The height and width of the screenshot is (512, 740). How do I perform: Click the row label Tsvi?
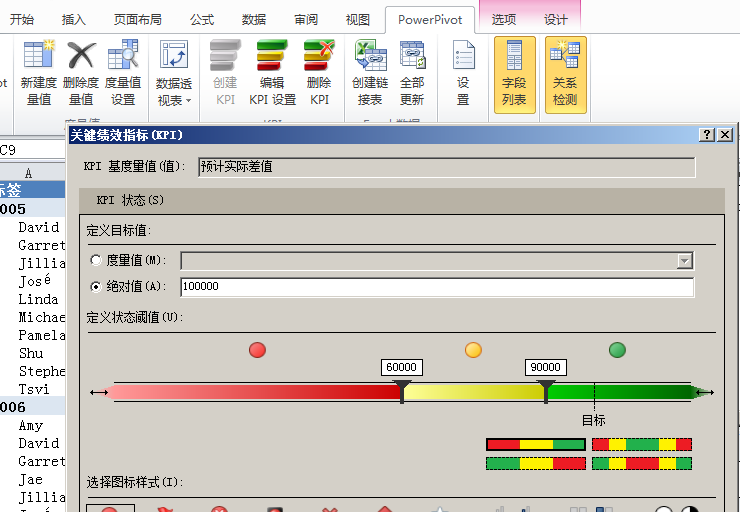[x=34, y=389]
